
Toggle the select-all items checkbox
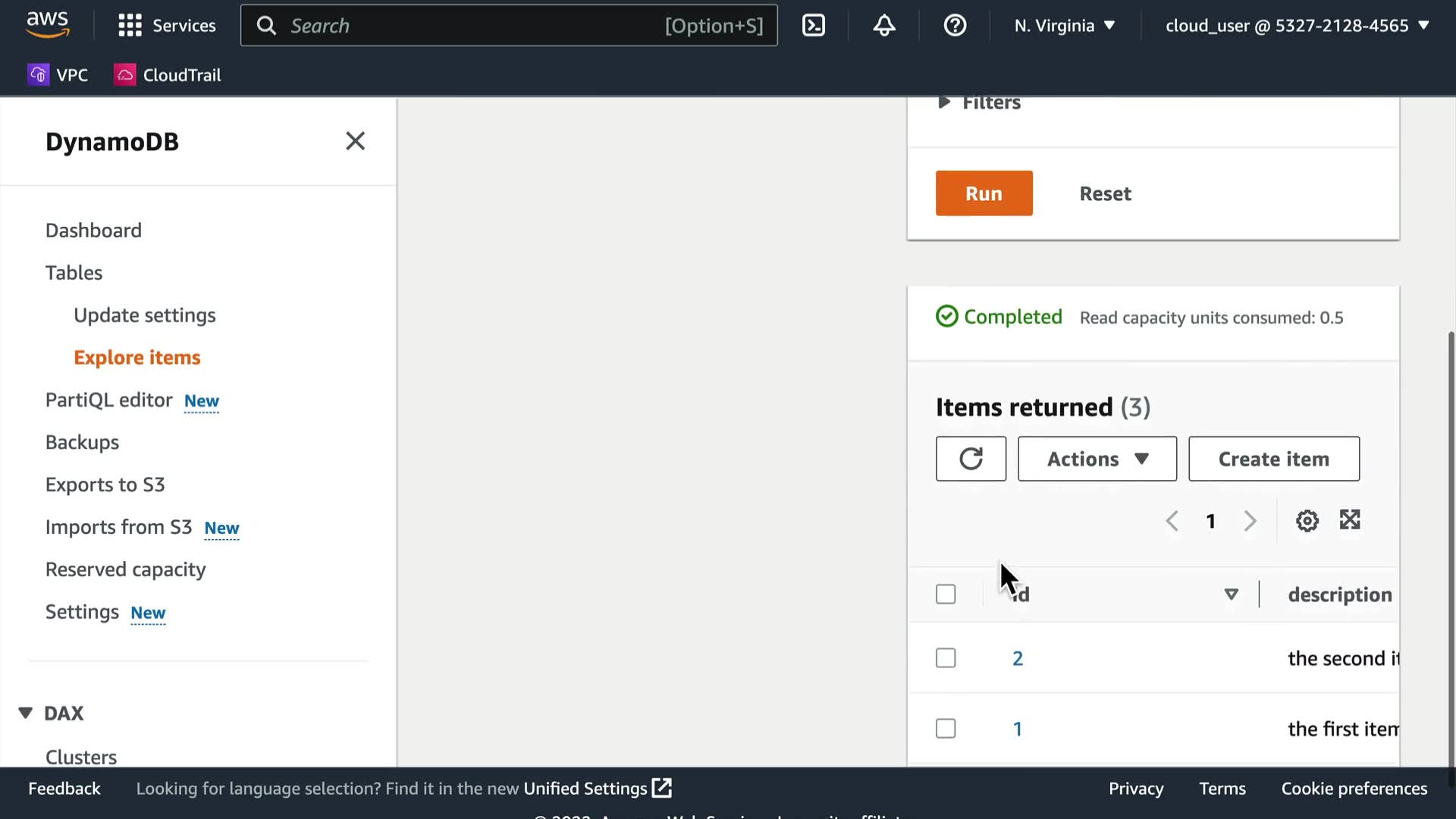(x=946, y=594)
